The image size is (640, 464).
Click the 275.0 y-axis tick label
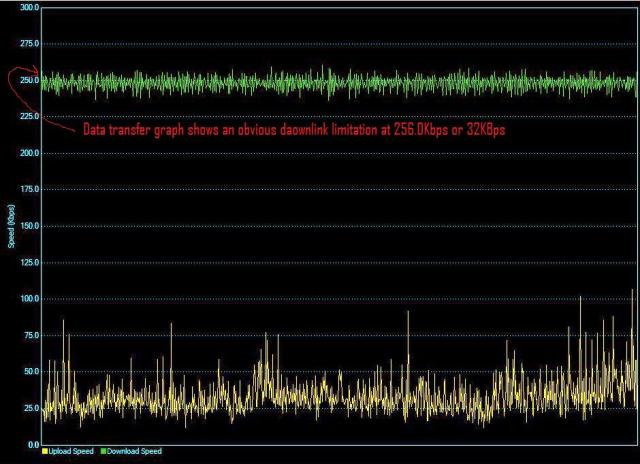[x=30, y=44]
